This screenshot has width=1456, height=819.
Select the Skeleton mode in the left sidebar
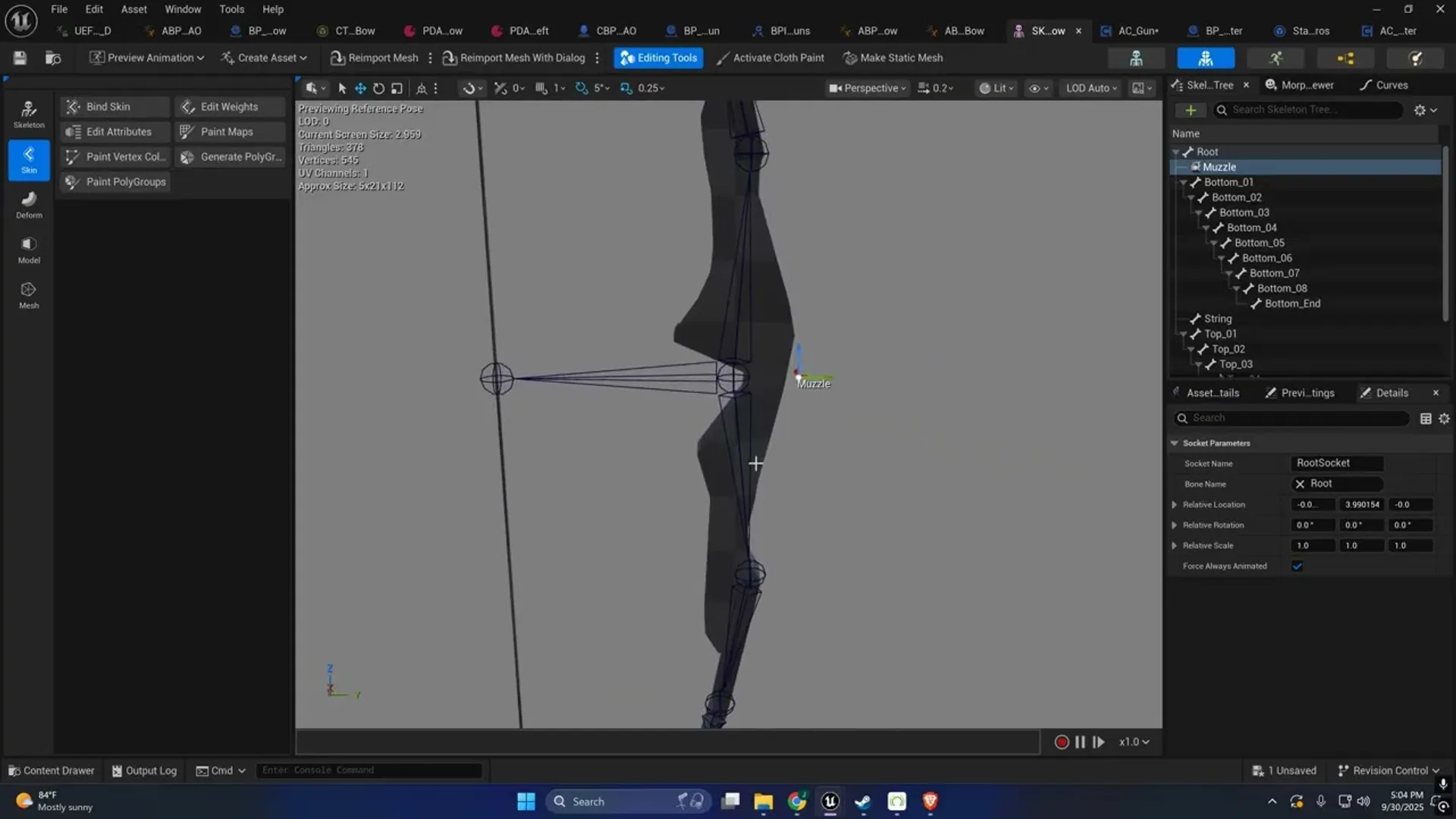coord(29,112)
